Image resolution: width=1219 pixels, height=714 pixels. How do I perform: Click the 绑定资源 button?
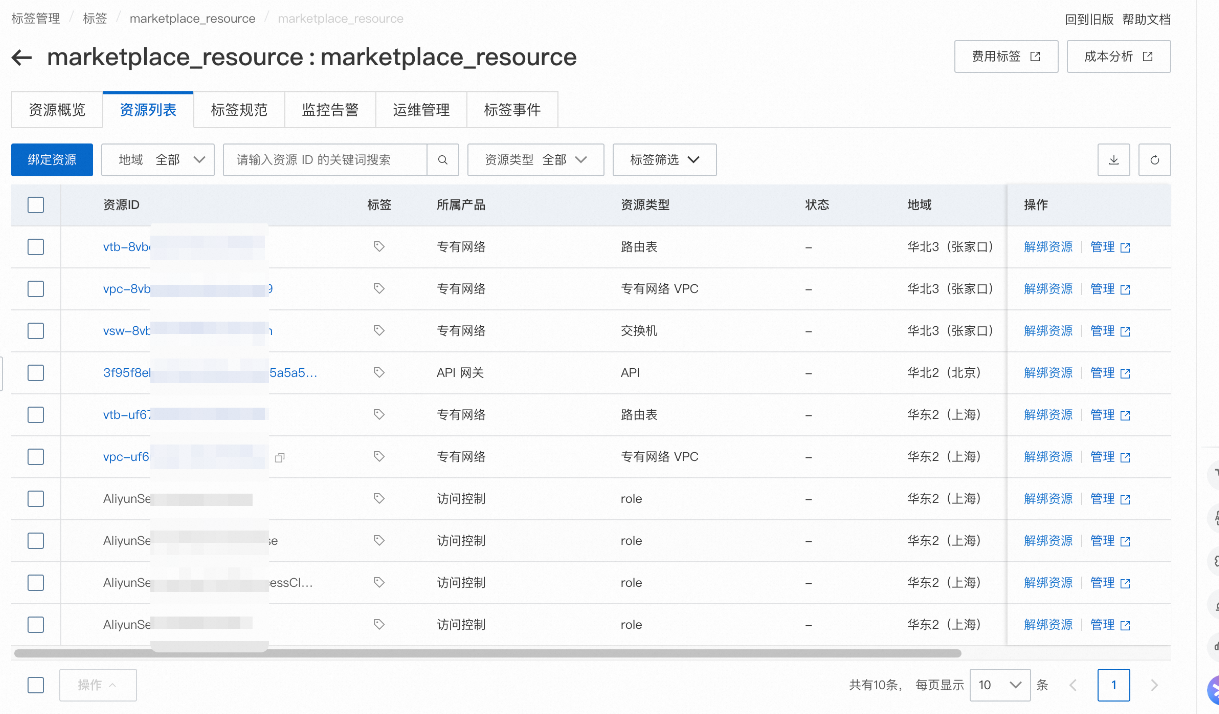tap(52, 160)
